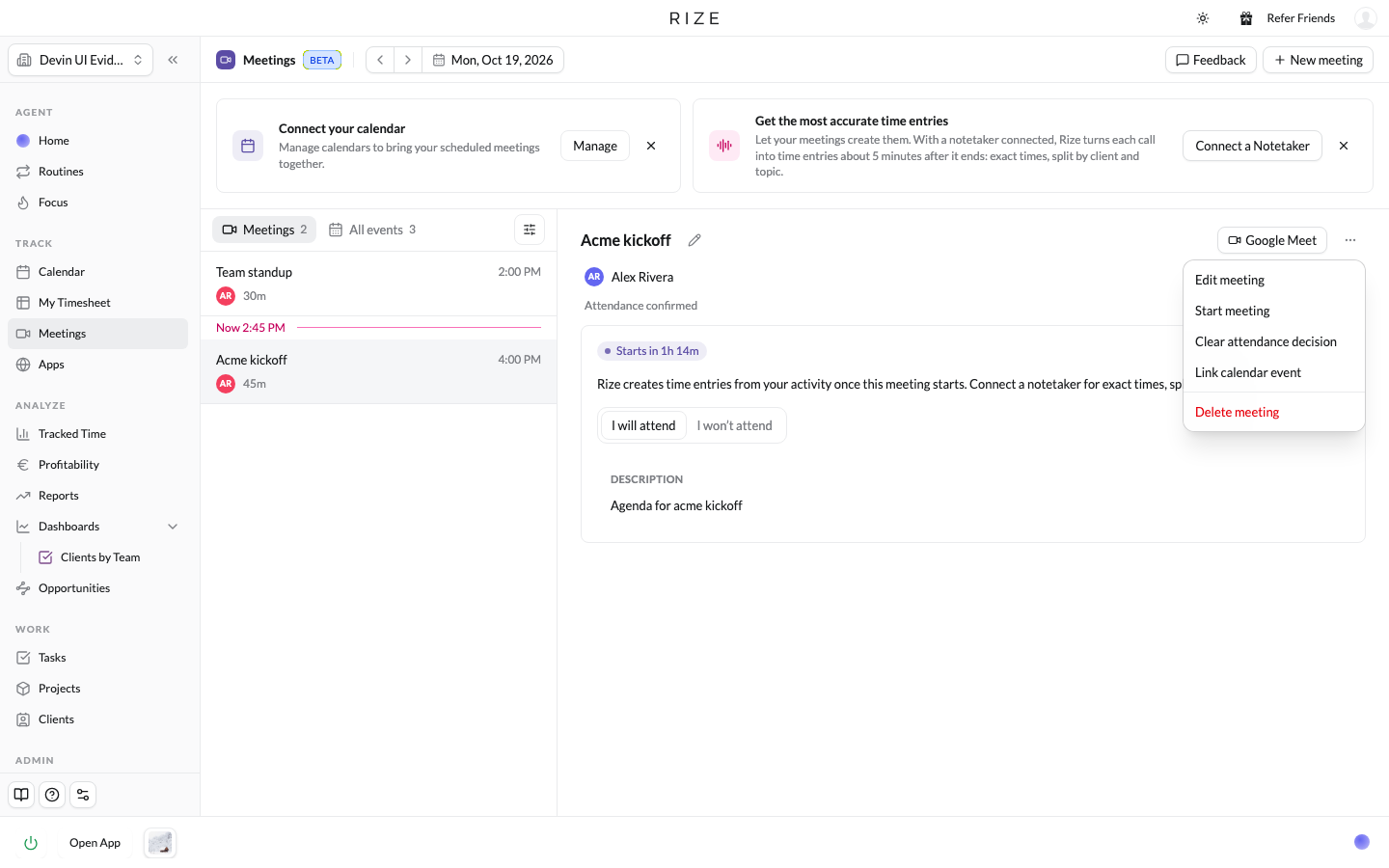Switch to All events tab

(x=372, y=230)
